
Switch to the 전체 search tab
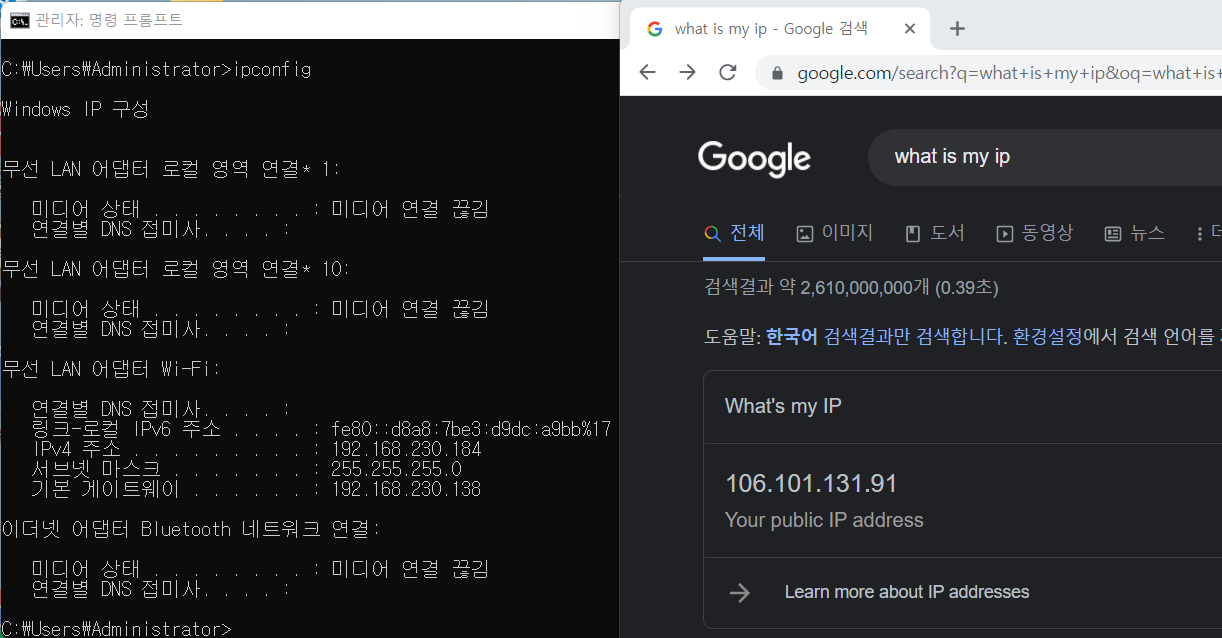click(734, 233)
